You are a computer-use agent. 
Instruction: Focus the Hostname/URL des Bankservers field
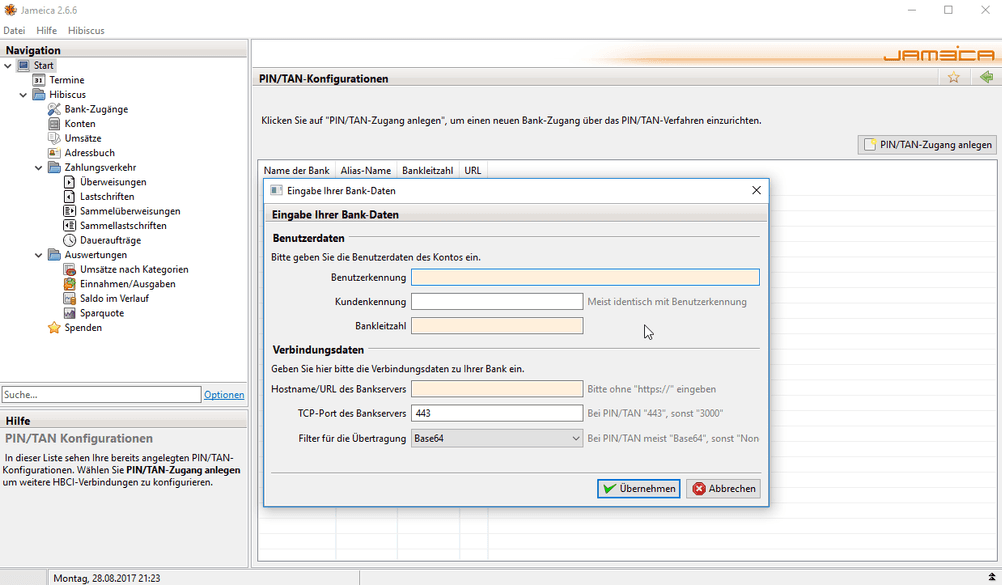click(497, 389)
